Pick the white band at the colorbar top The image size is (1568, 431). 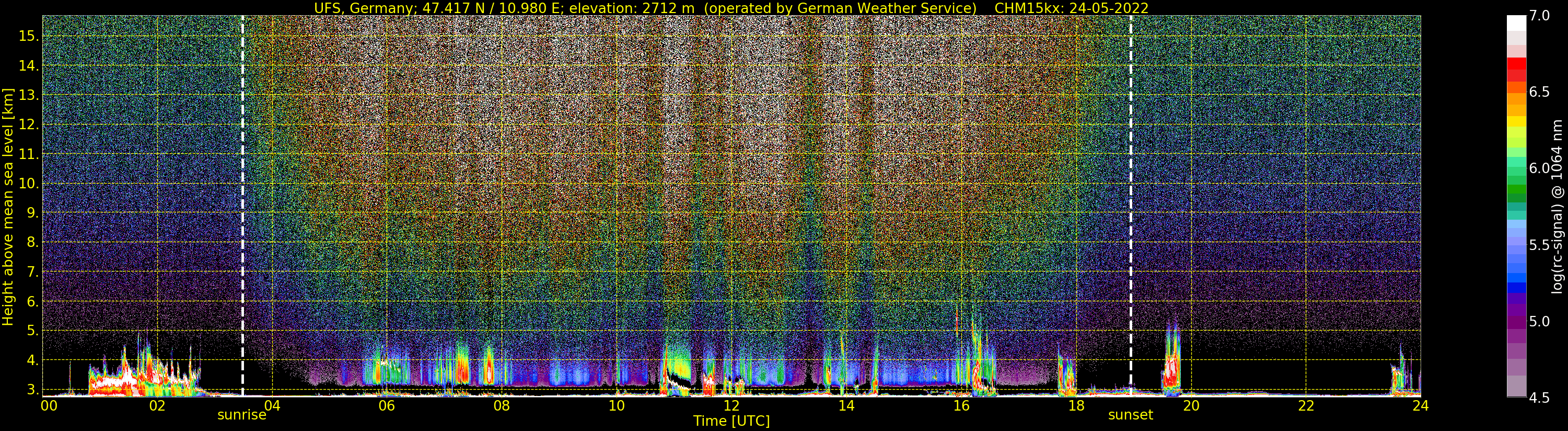click(x=1516, y=23)
